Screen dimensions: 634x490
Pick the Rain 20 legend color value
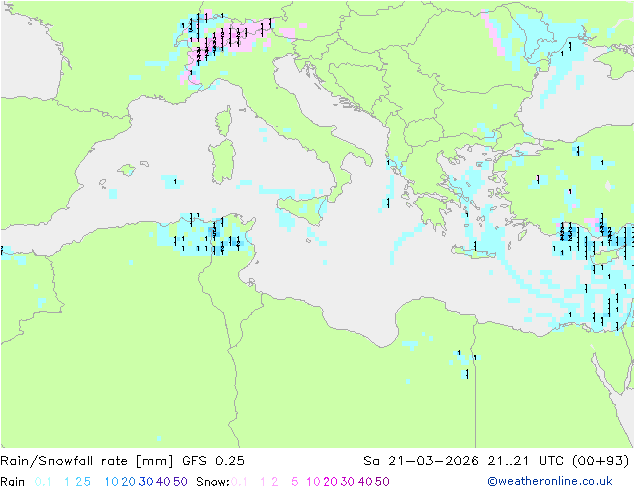(x=129, y=482)
